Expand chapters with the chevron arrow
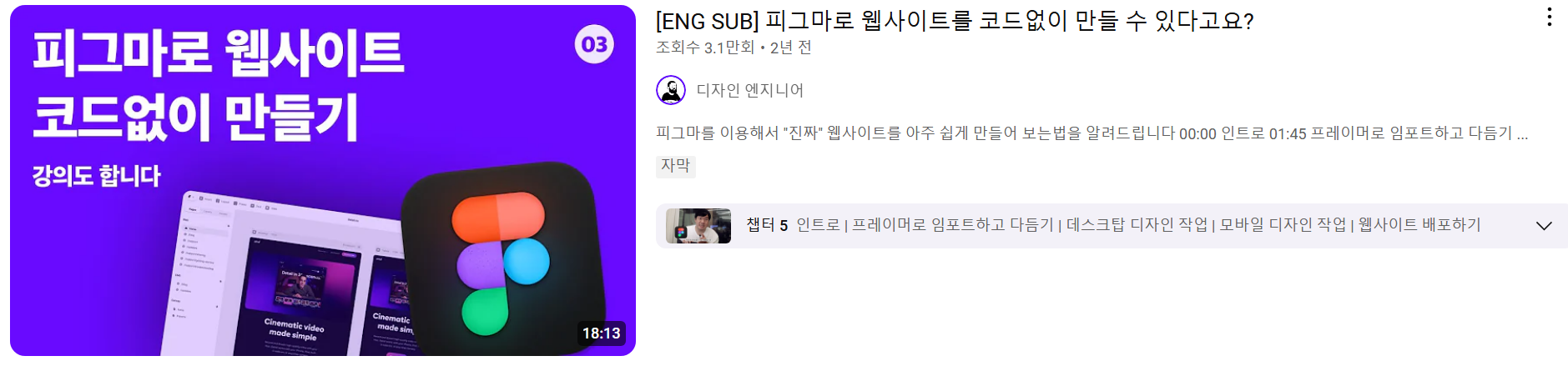The image size is (1568, 366). pos(1544,226)
